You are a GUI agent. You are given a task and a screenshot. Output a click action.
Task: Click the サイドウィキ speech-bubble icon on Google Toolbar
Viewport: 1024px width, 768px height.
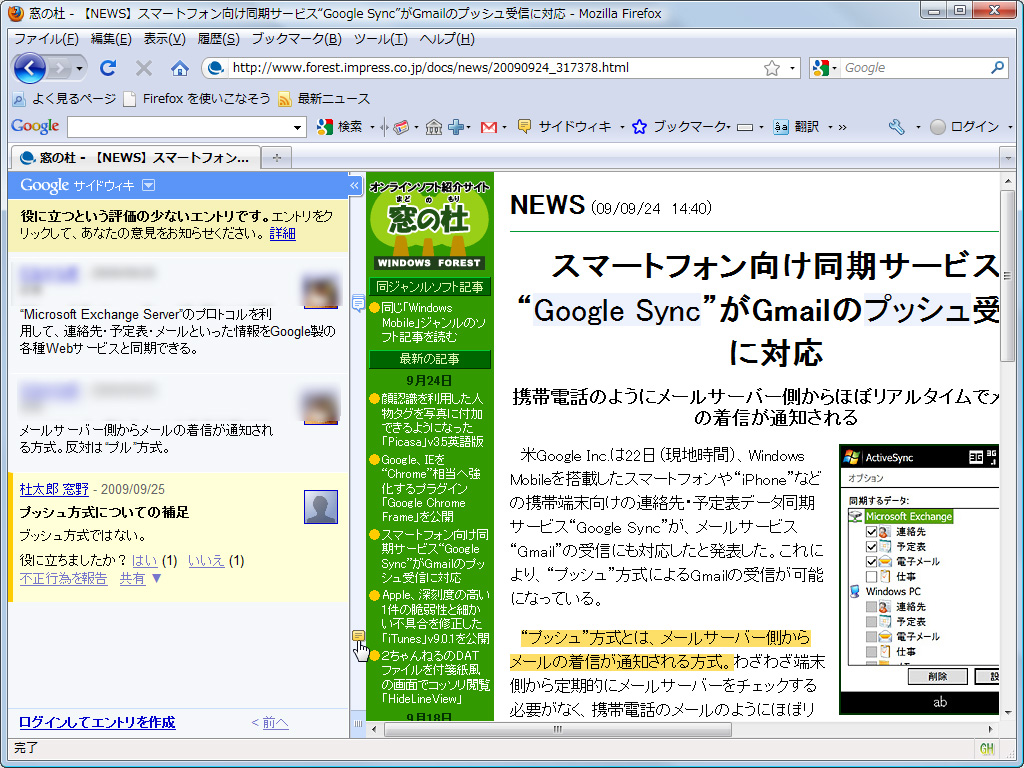tap(524, 128)
